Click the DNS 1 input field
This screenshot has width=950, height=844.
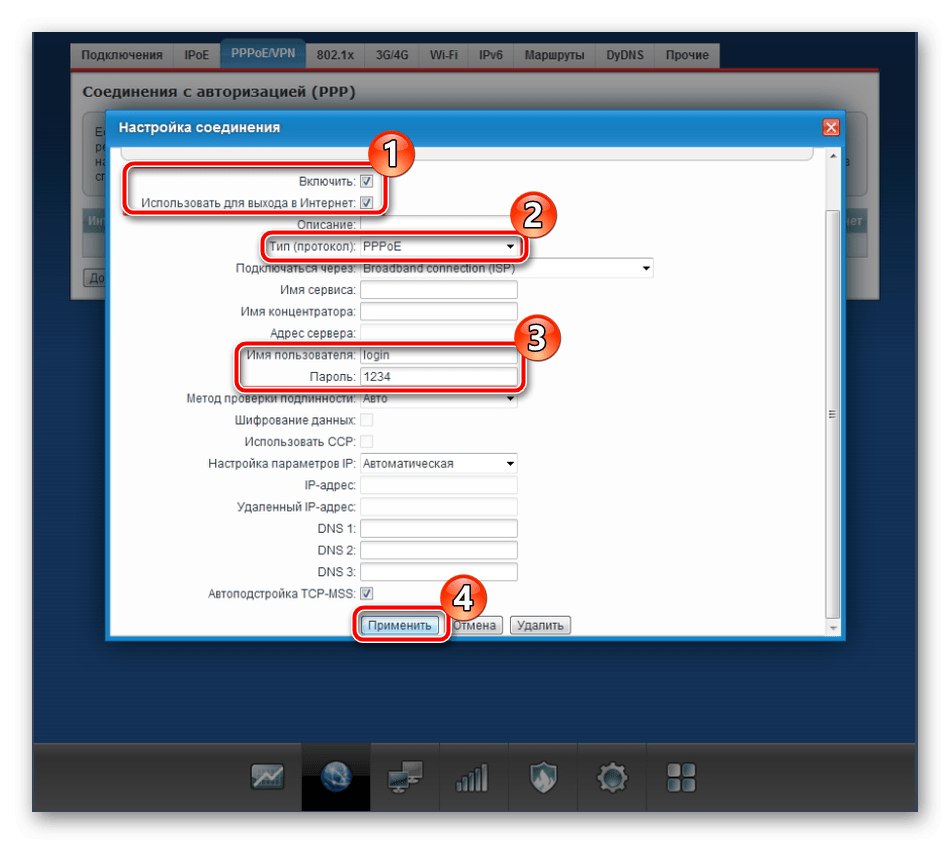pos(439,528)
